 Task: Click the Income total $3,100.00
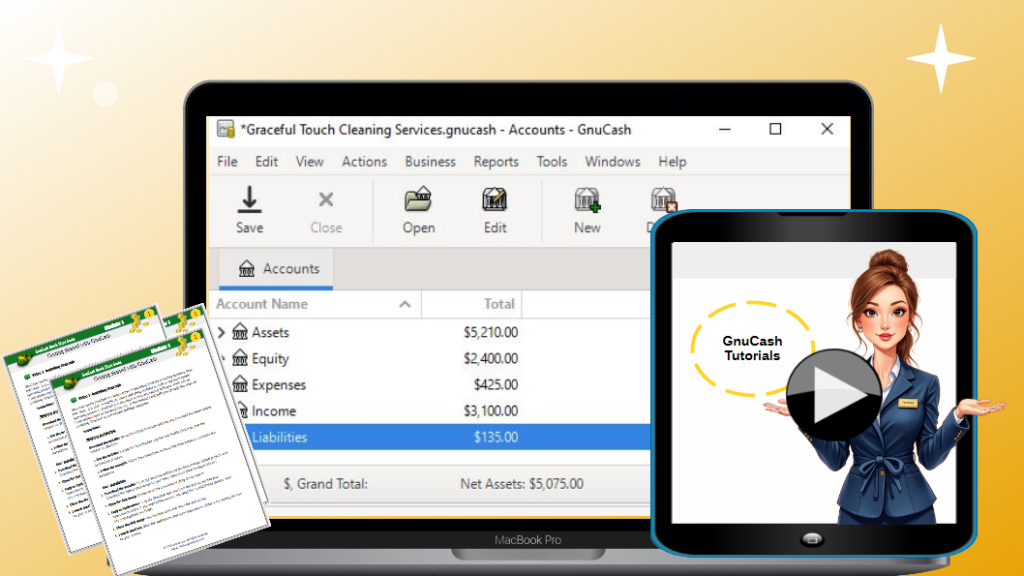pyautogui.click(x=490, y=411)
